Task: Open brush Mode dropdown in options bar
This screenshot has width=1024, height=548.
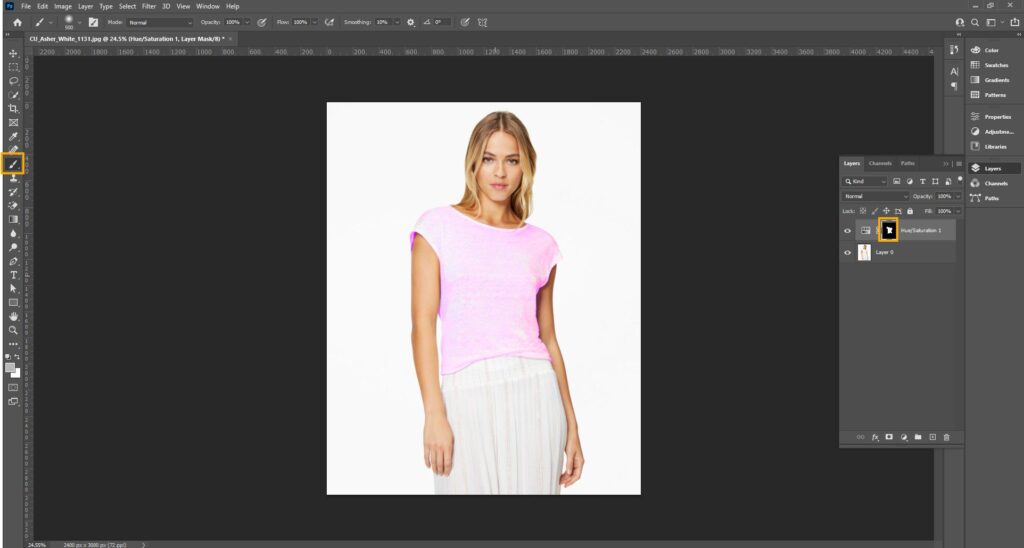Action: tap(160, 22)
